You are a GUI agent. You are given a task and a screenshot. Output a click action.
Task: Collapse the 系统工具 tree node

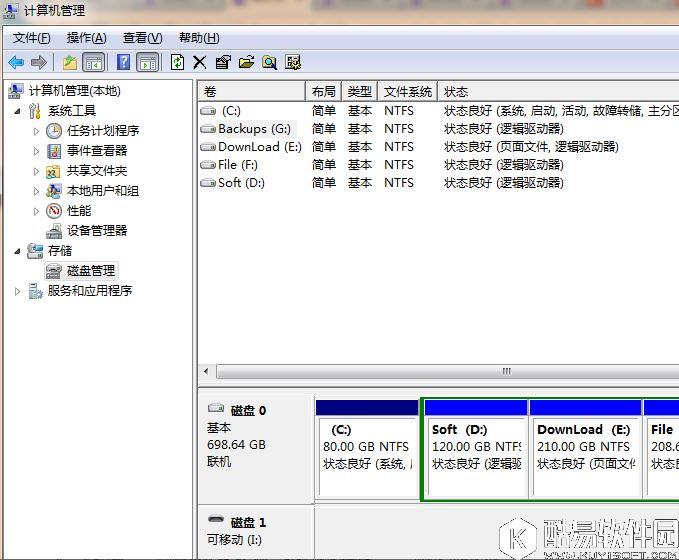tap(17, 111)
